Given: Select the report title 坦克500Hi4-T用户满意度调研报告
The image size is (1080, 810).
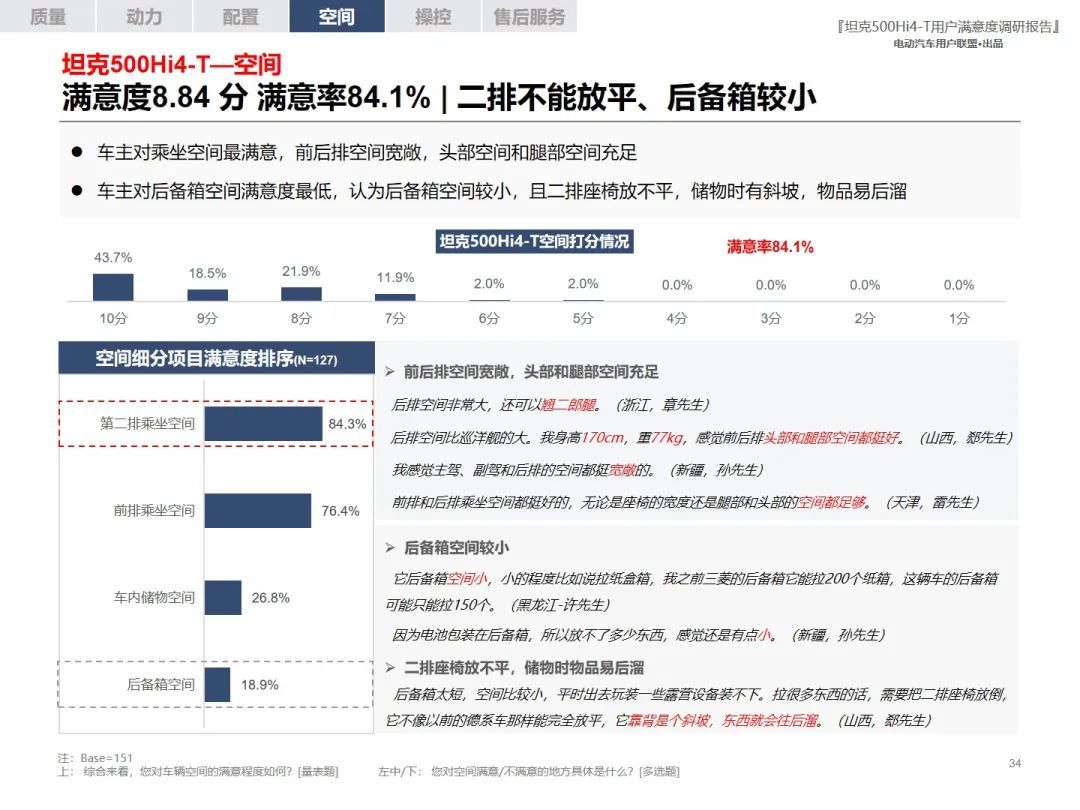Looking at the screenshot, I should click(x=948, y=27).
